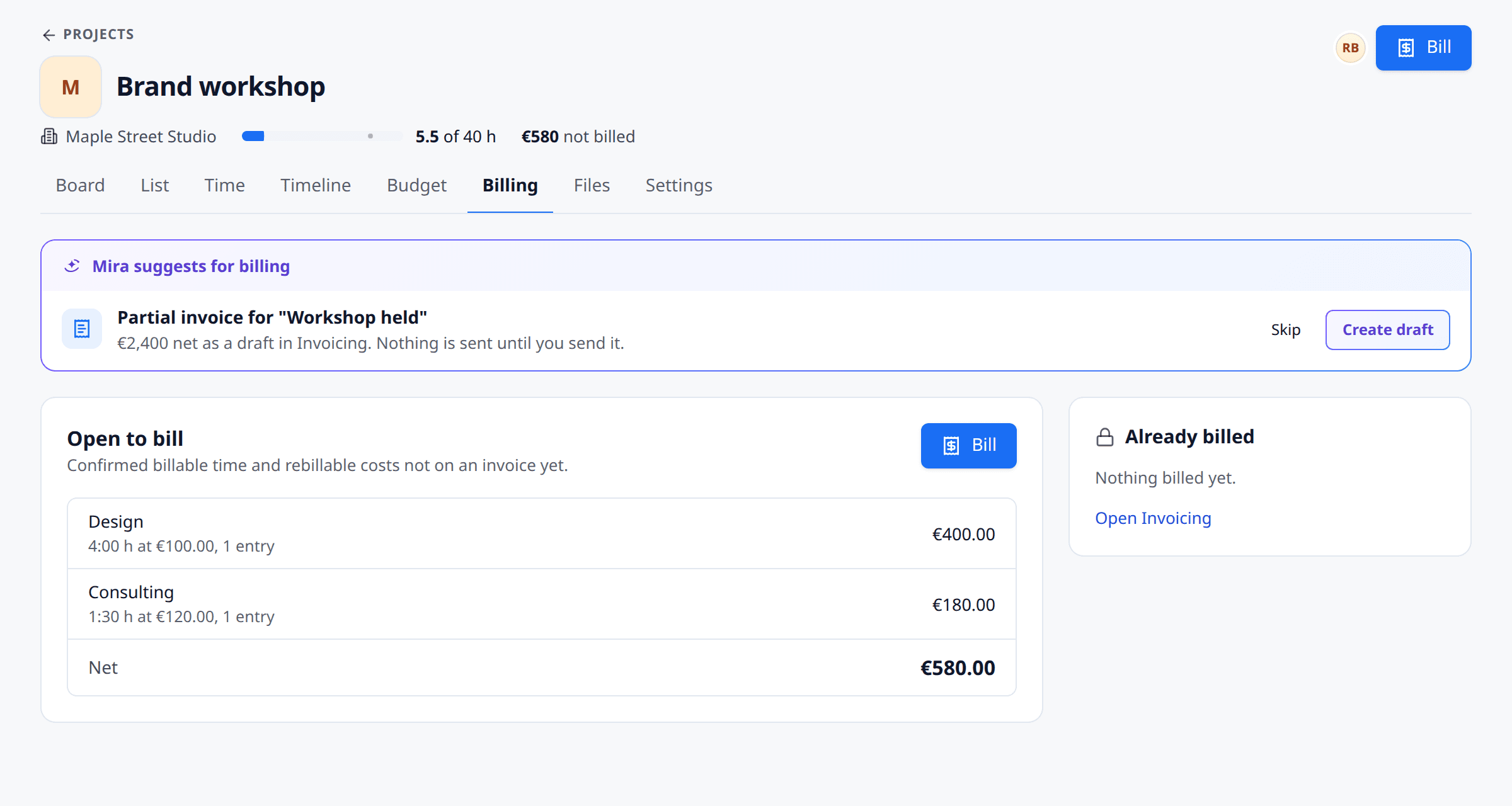The image size is (1512, 806).
Task: Open the project Settings tab
Action: [679, 185]
